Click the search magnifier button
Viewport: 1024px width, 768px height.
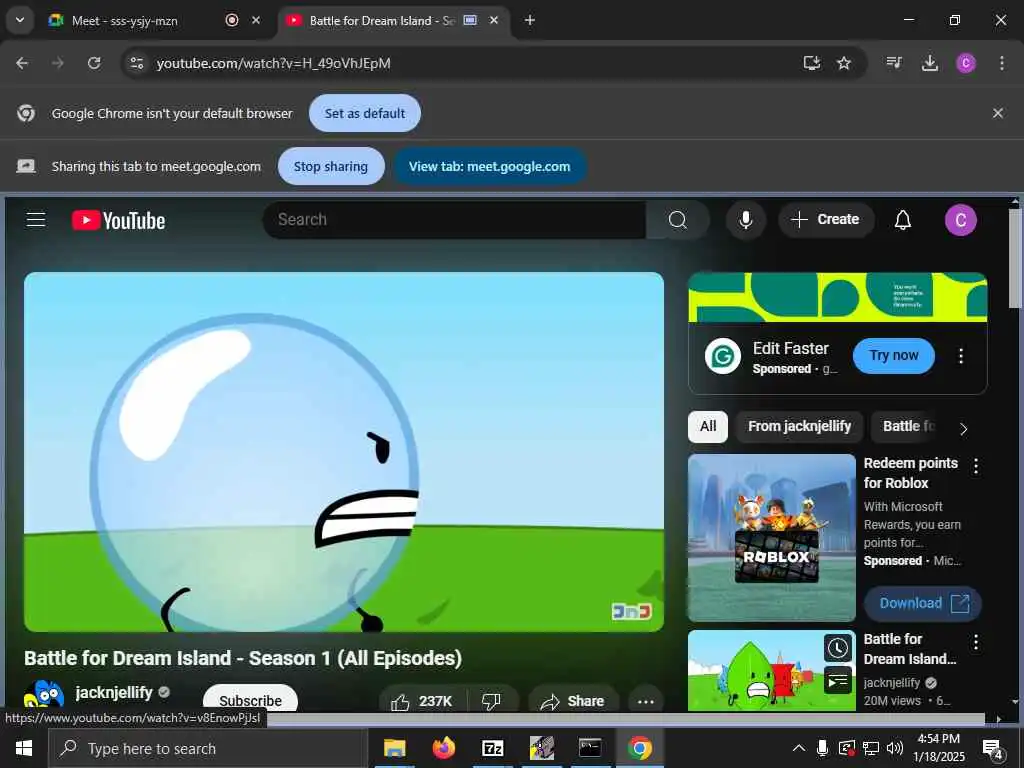[x=677, y=220]
